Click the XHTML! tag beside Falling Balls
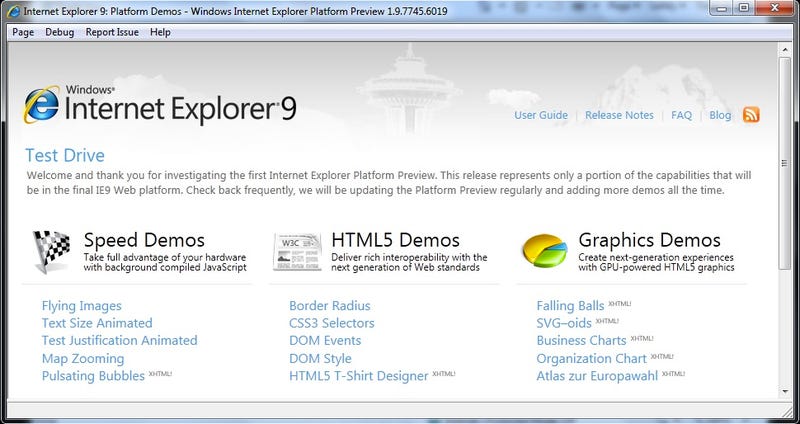 (x=619, y=304)
